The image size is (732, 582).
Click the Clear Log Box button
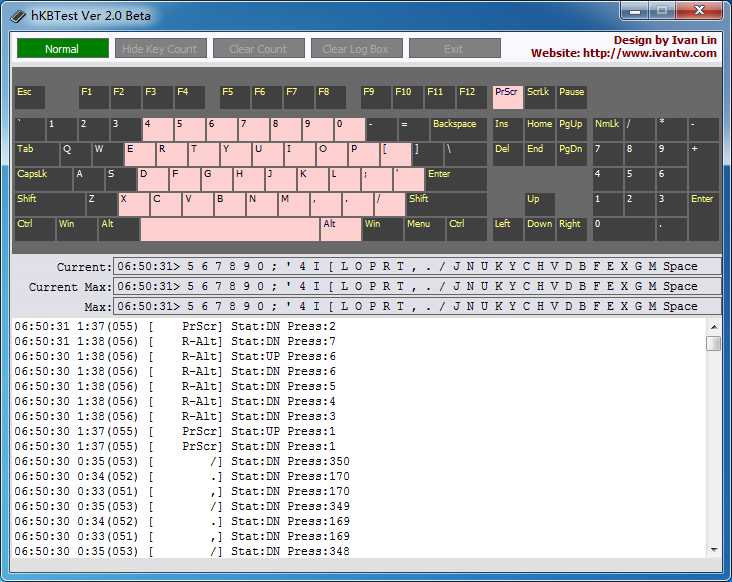356,49
